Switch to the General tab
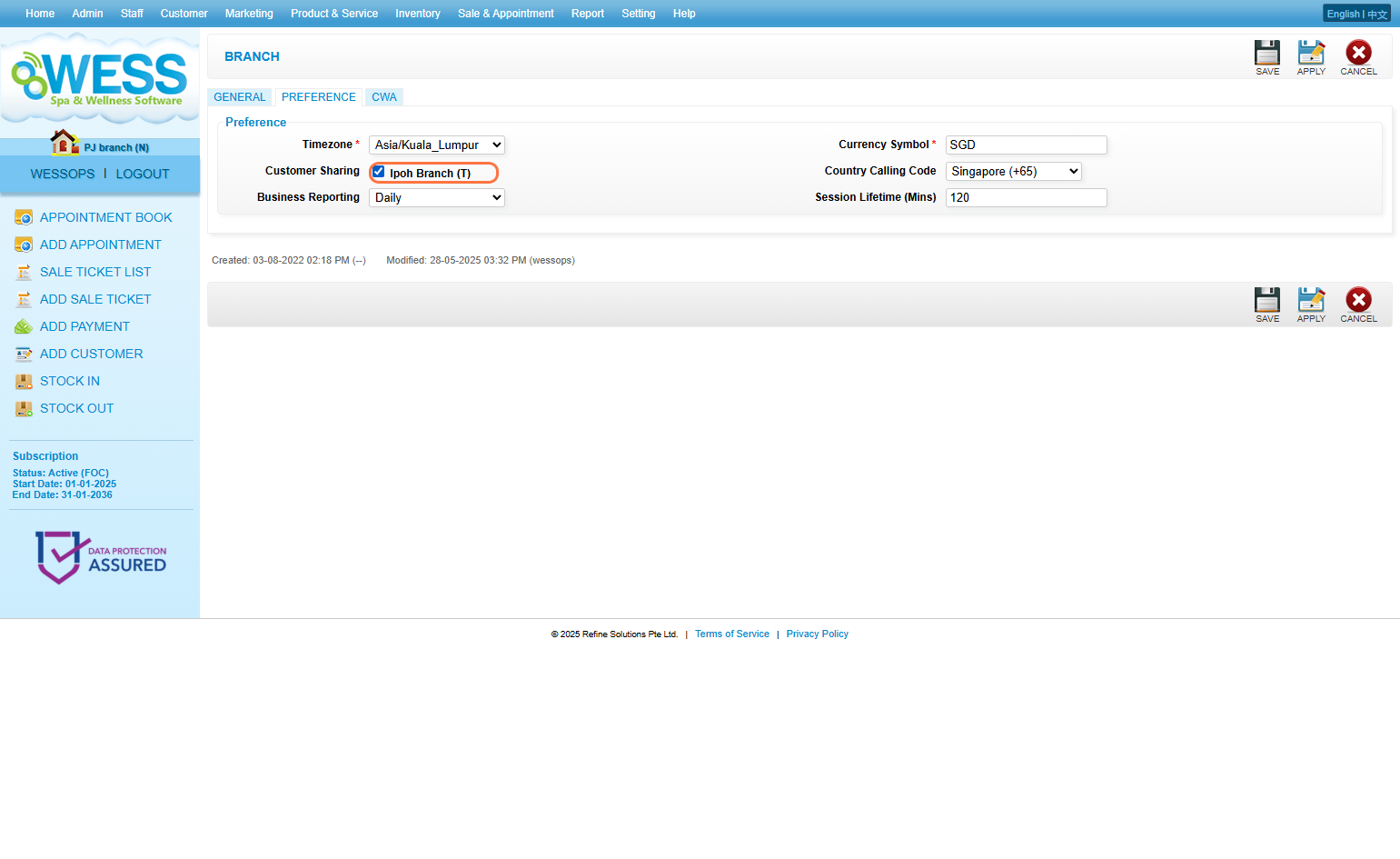 pos(240,97)
